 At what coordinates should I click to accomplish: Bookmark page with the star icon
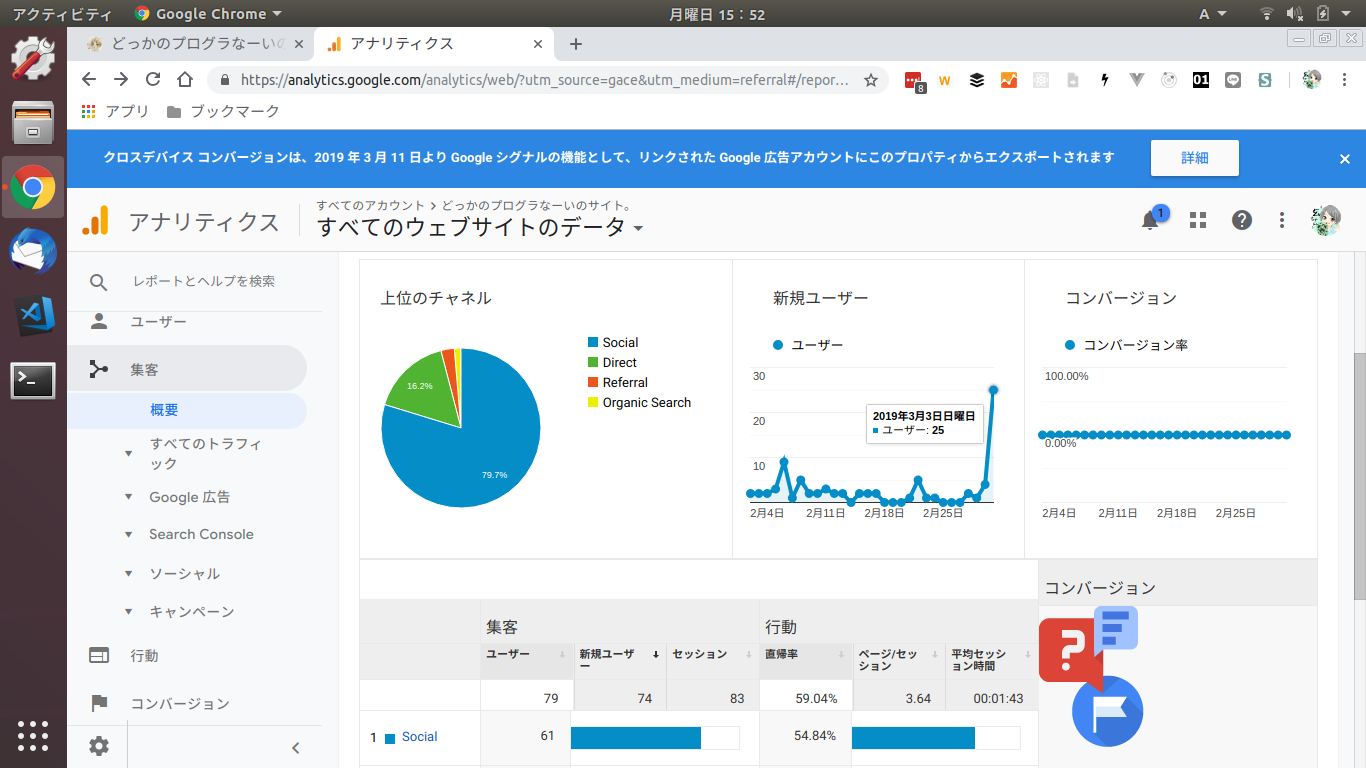(x=871, y=80)
